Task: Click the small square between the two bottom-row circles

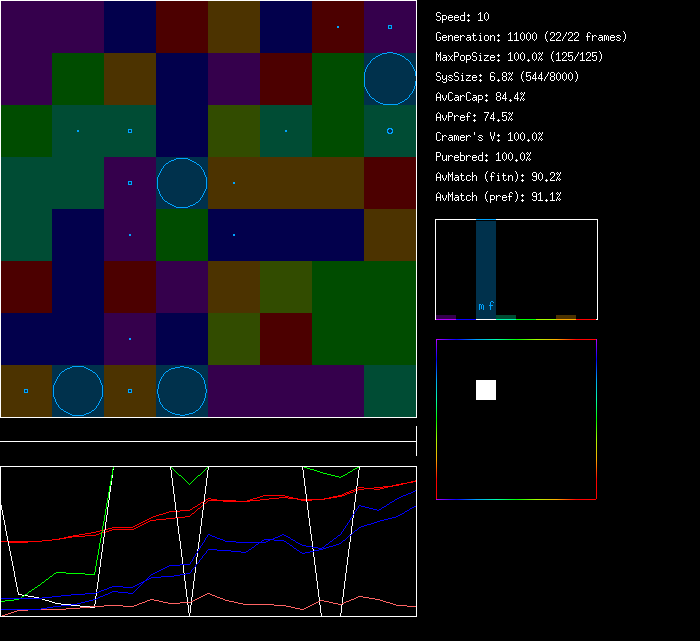Action: pyautogui.click(x=130, y=391)
